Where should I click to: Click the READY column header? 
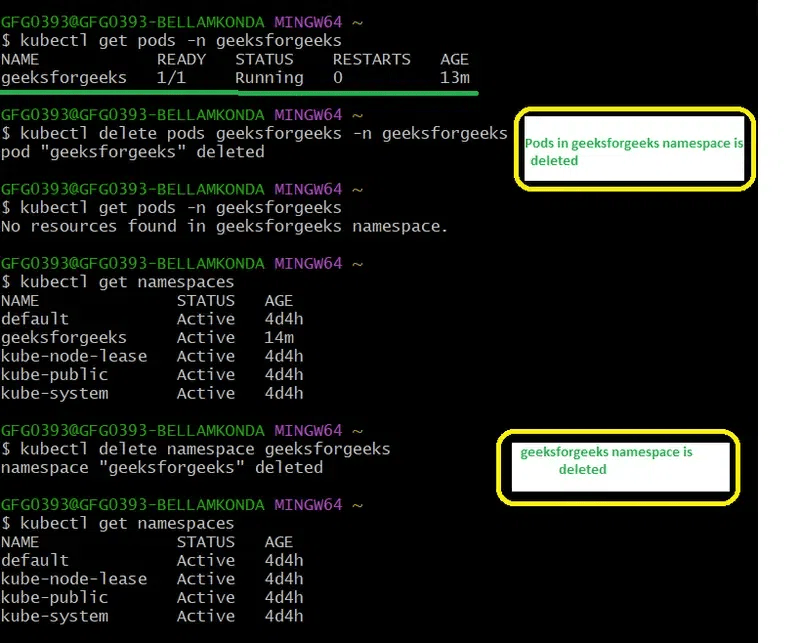181,59
